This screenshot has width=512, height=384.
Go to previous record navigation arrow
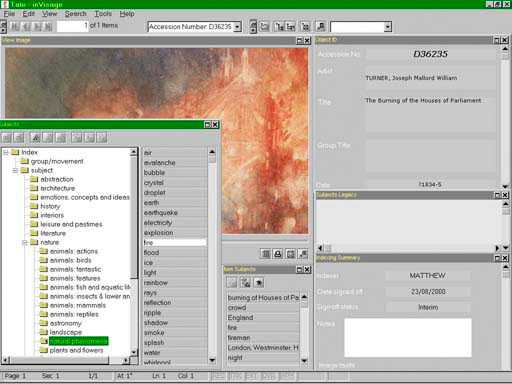[x=27, y=26]
